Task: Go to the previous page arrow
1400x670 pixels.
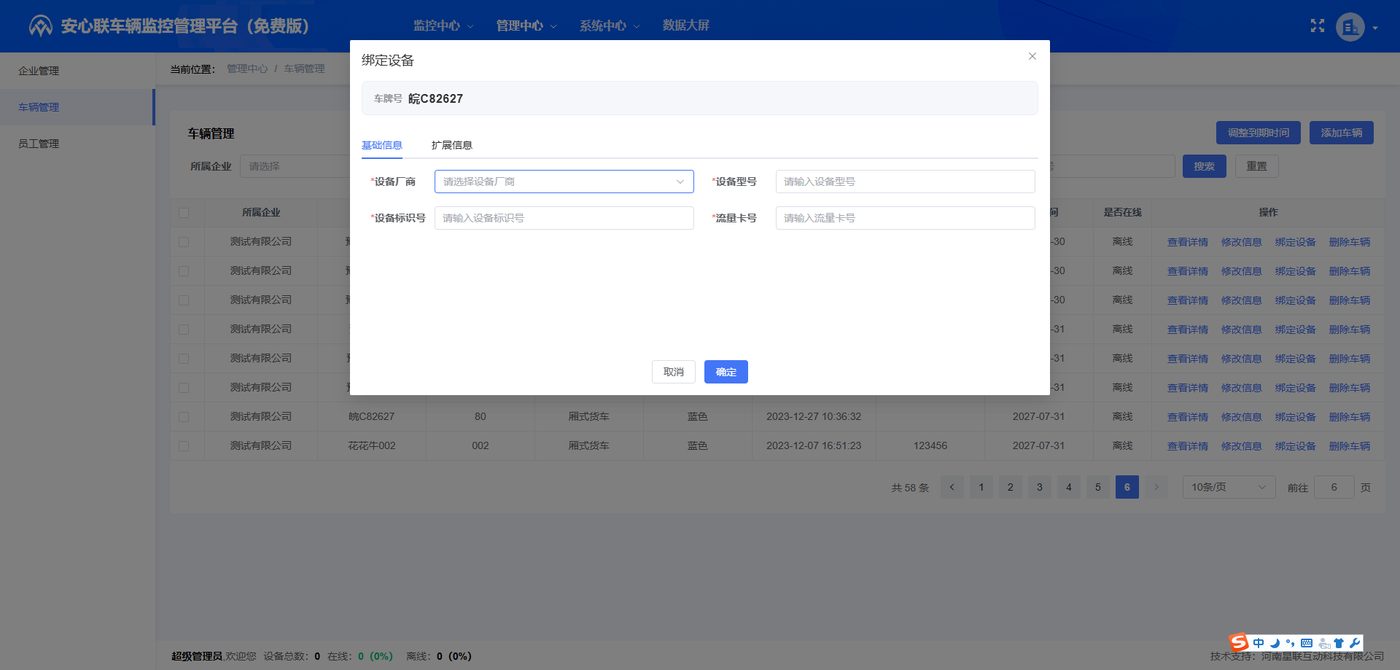Action: point(952,488)
